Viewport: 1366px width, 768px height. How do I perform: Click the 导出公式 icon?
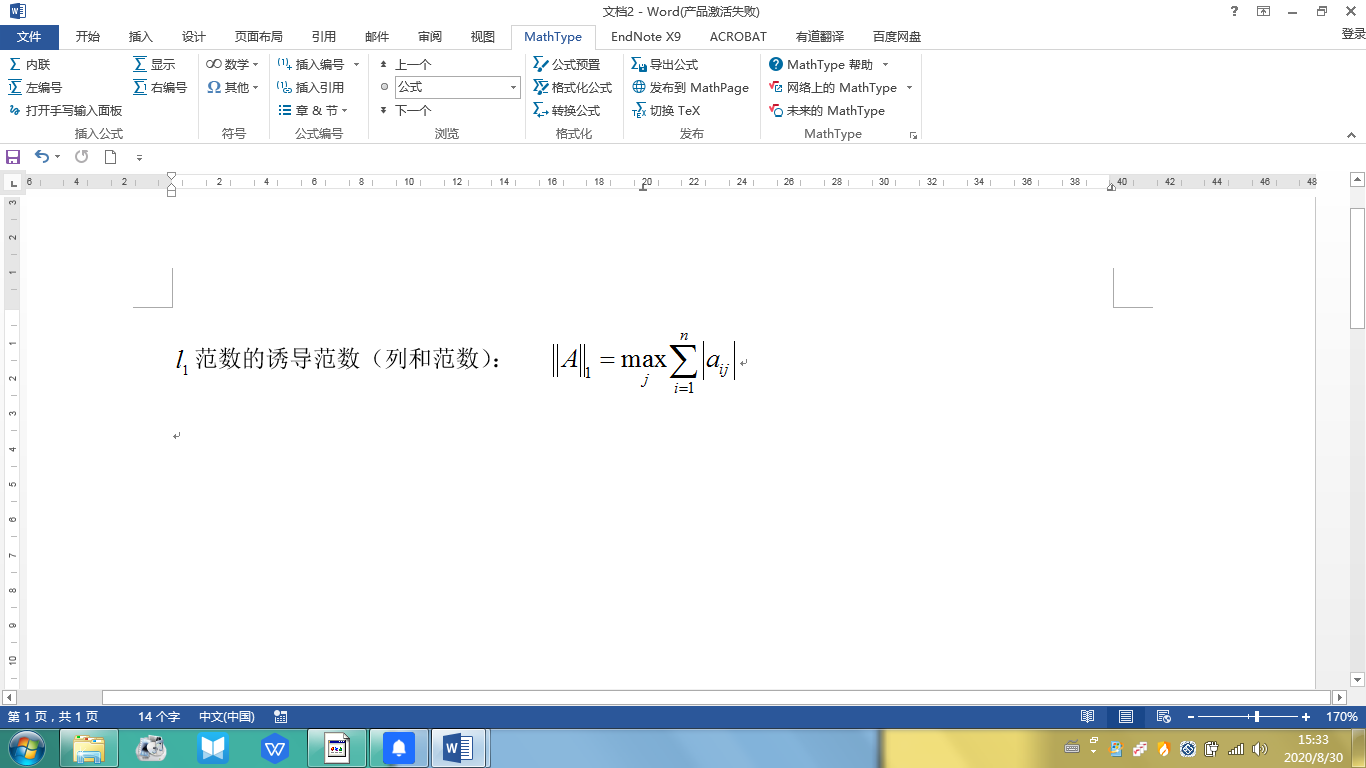639,64
